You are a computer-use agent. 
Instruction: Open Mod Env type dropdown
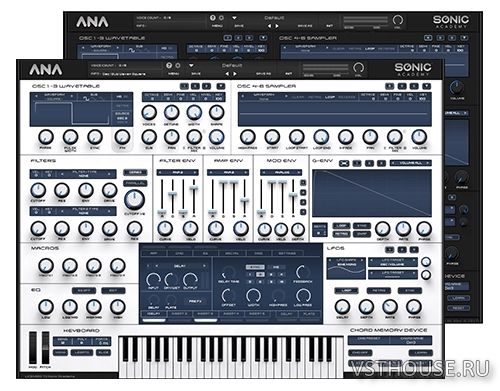pyautogui.click(x=281, y=173)
